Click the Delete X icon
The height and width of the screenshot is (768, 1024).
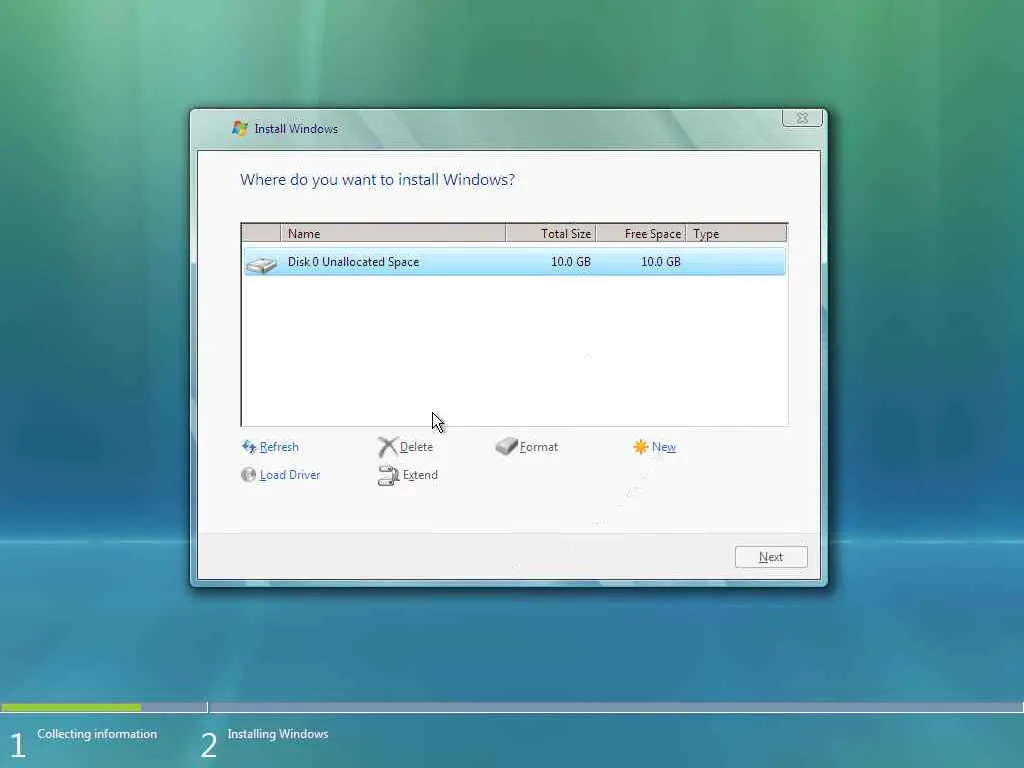(x=387, y=447)
